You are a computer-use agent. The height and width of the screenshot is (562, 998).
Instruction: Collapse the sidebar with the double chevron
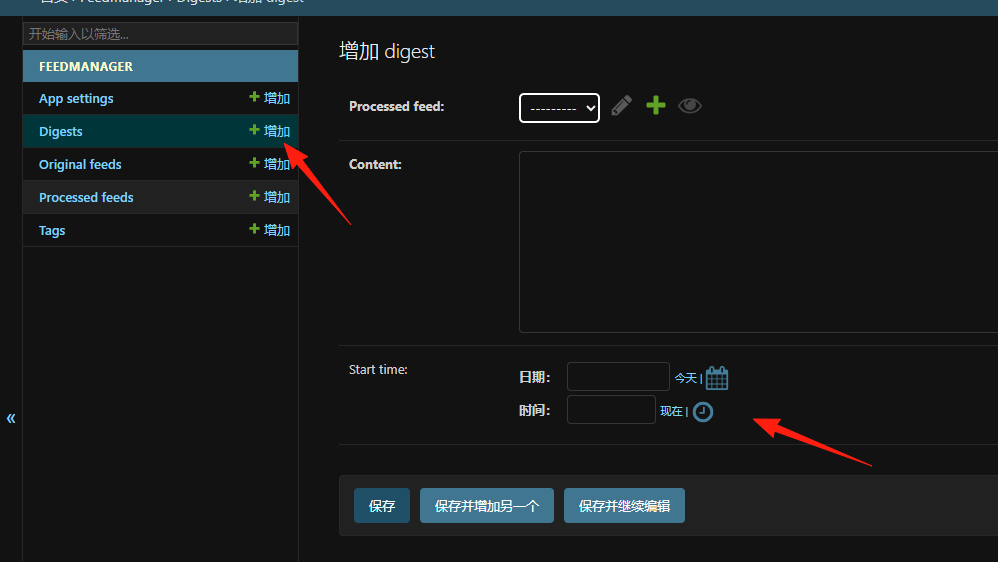coord(11,418)
